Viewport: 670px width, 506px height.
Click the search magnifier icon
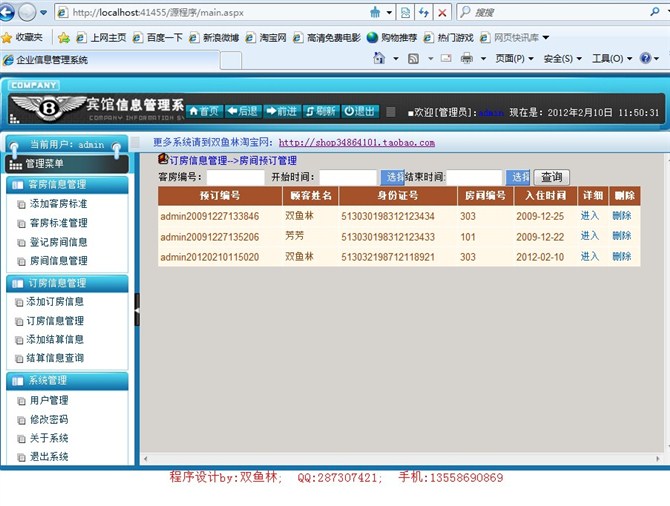(655, 12)
